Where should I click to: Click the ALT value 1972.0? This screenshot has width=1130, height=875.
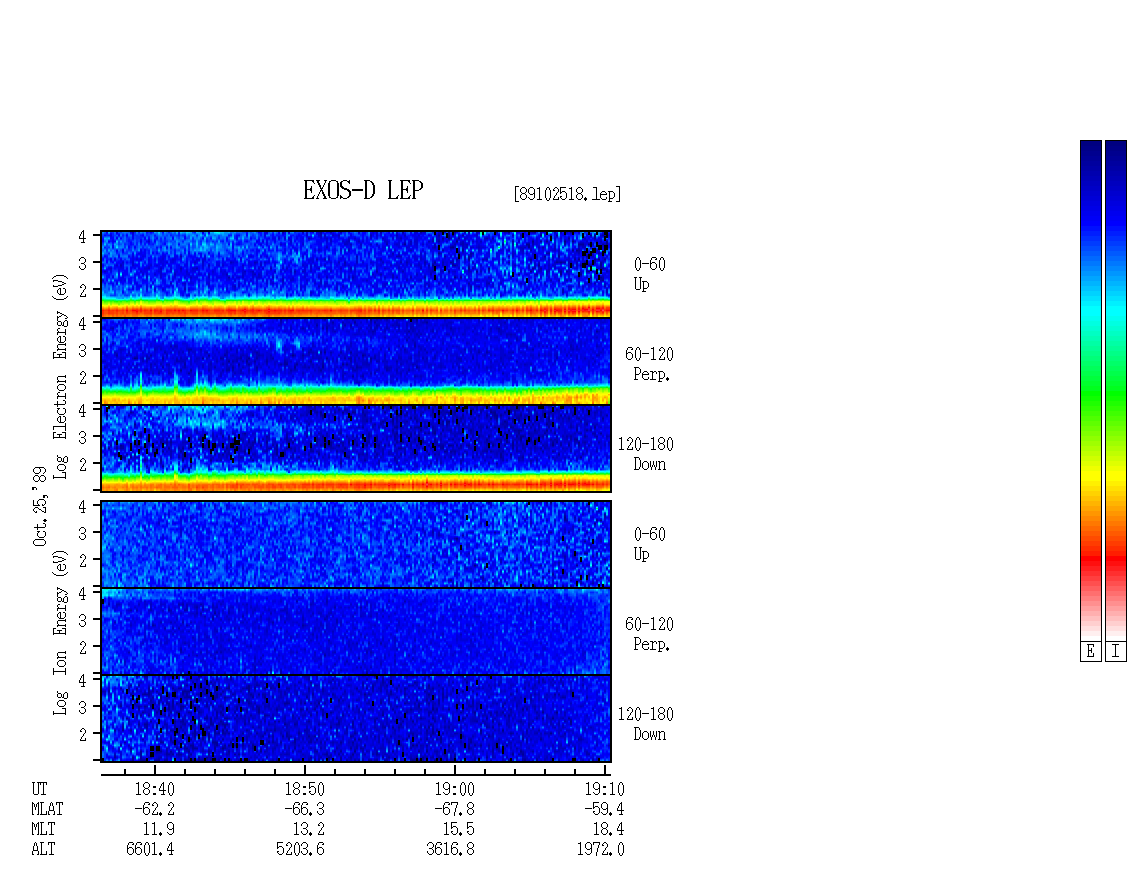600,850
